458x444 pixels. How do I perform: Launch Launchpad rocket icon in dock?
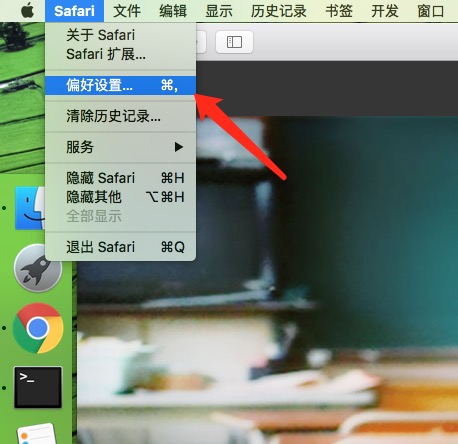pyautogui.click(x=38, y=268)
